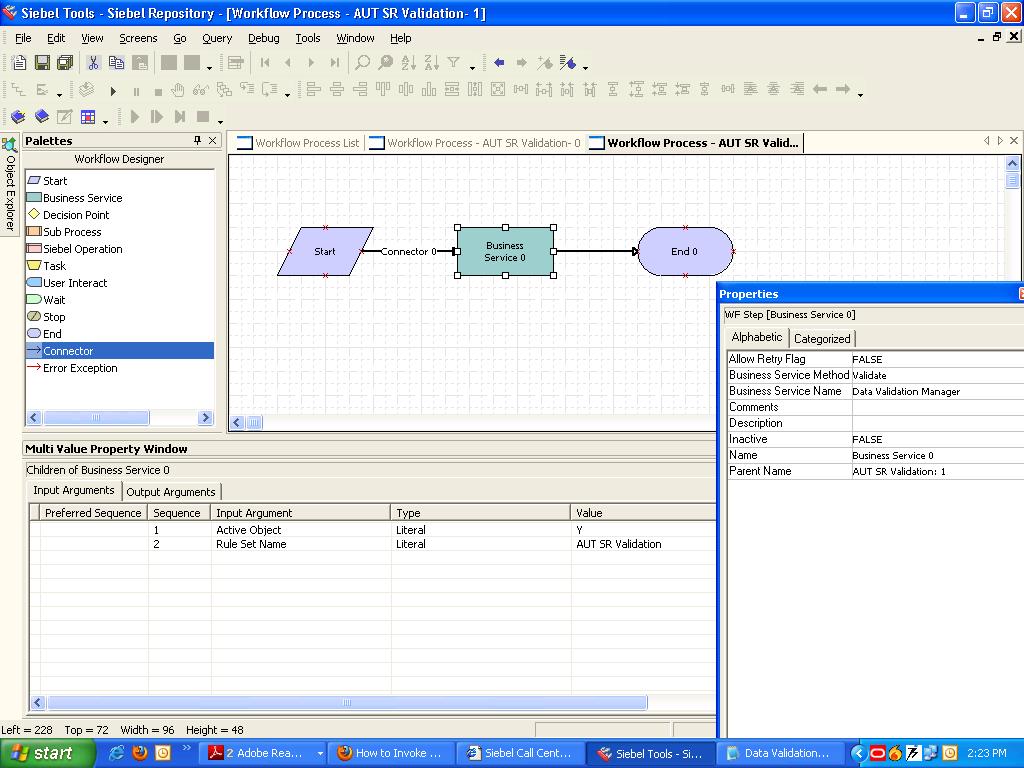This screenshot has width=1024, height=768.
Task: Open the Object Explorer side tab
Action: tap(10, 185)
